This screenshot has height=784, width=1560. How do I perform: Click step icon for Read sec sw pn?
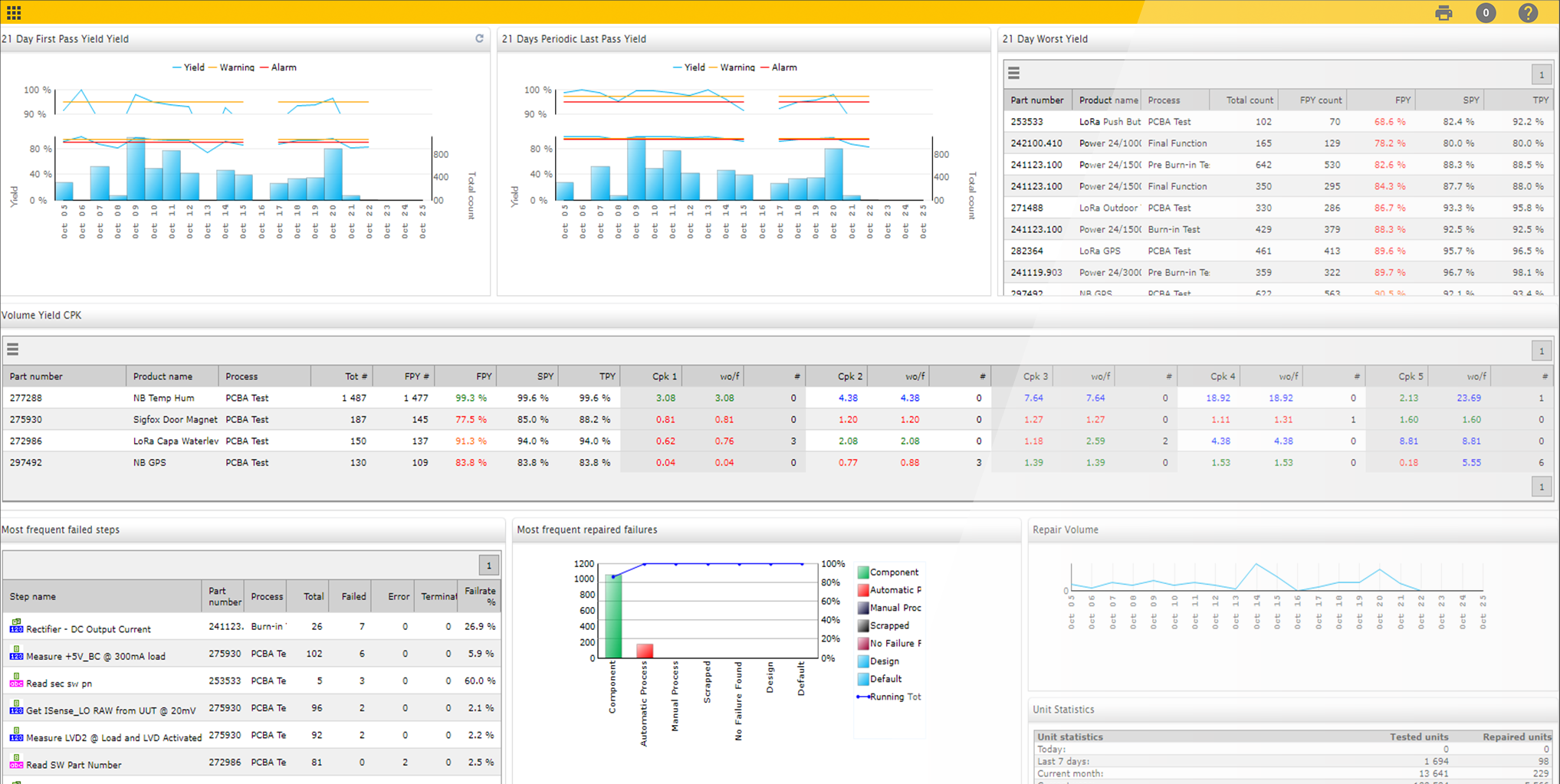point(16,681)
